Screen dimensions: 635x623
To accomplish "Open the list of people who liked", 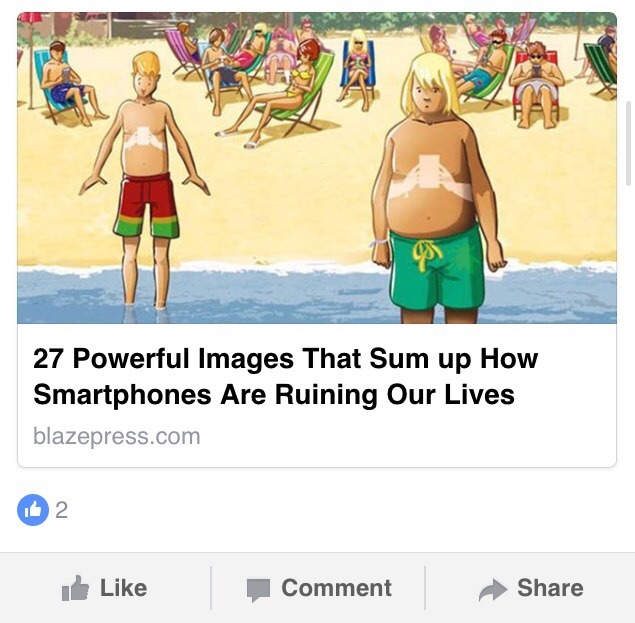I will (61, 510).
